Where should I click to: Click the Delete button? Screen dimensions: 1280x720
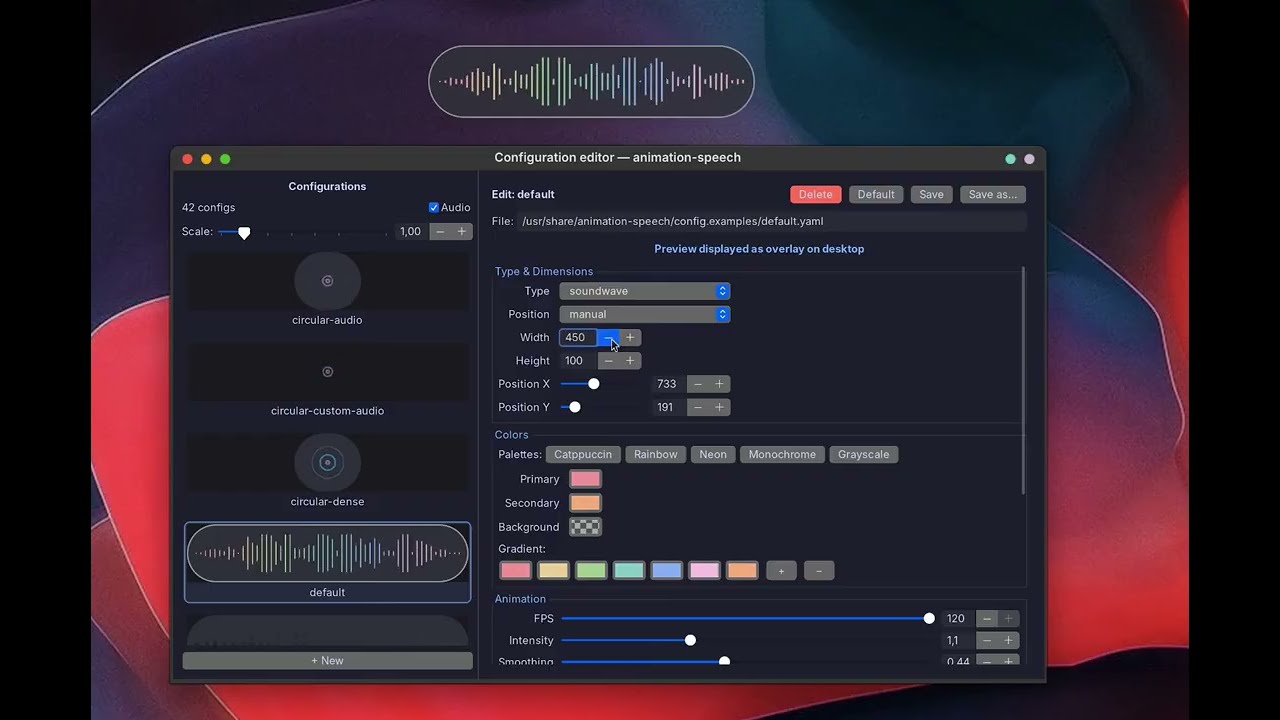pyautogui.click(x=816, y=195)
